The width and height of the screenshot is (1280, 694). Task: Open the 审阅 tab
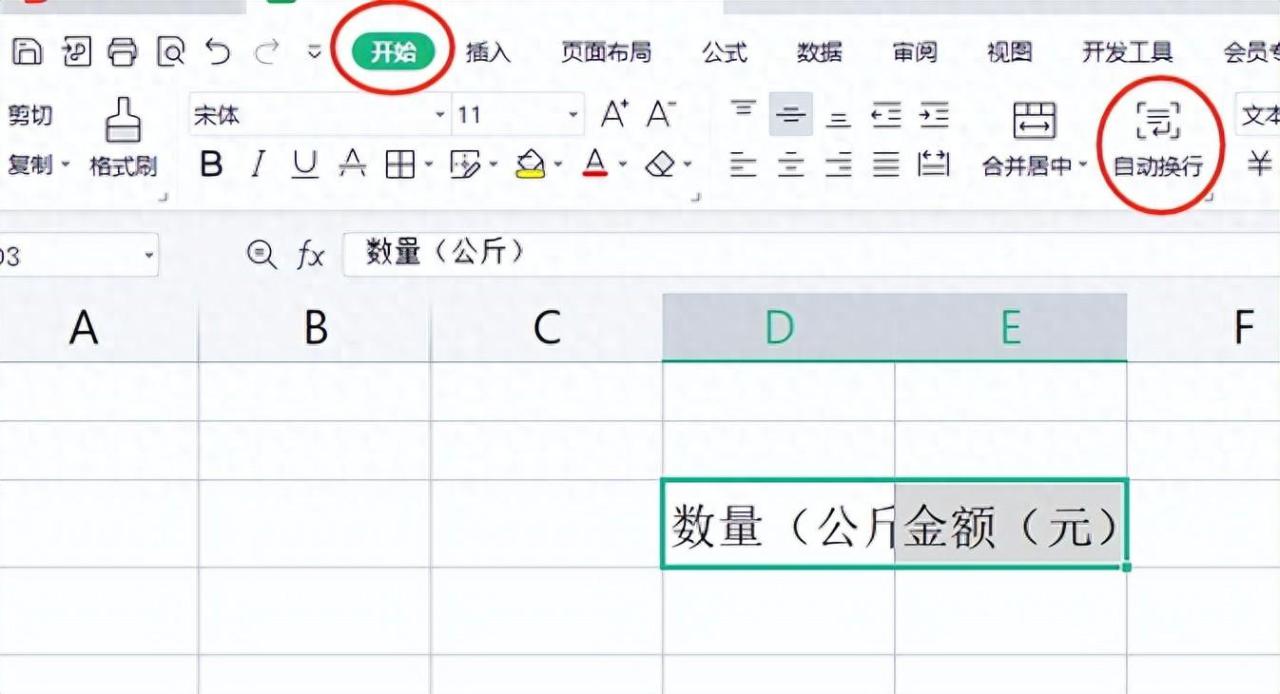point(914,52)
